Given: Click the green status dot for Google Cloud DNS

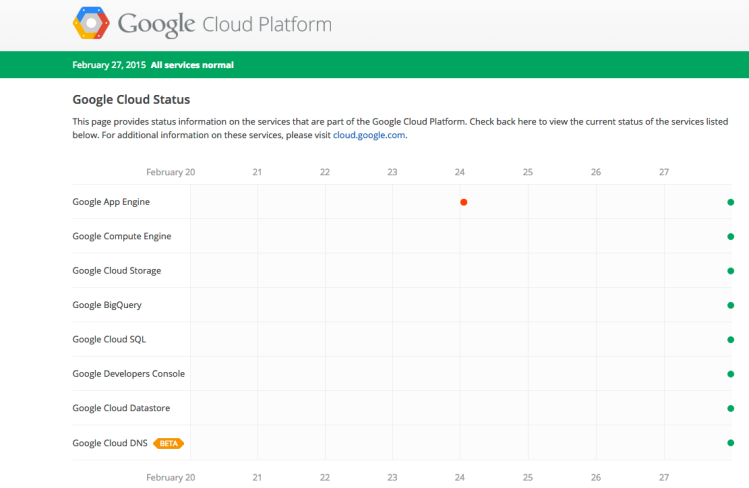Looking at the screenshot, I should pyautogui.click(x=730, y=443).
